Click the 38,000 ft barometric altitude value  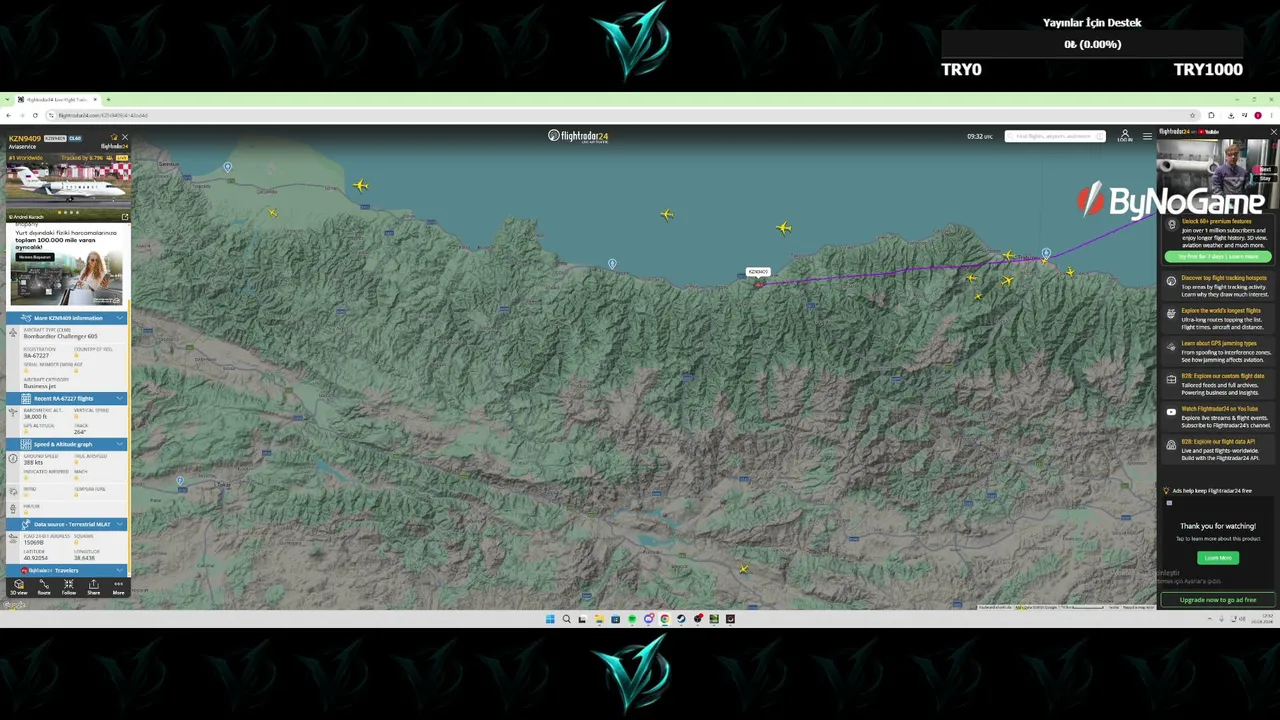point(35,417)
